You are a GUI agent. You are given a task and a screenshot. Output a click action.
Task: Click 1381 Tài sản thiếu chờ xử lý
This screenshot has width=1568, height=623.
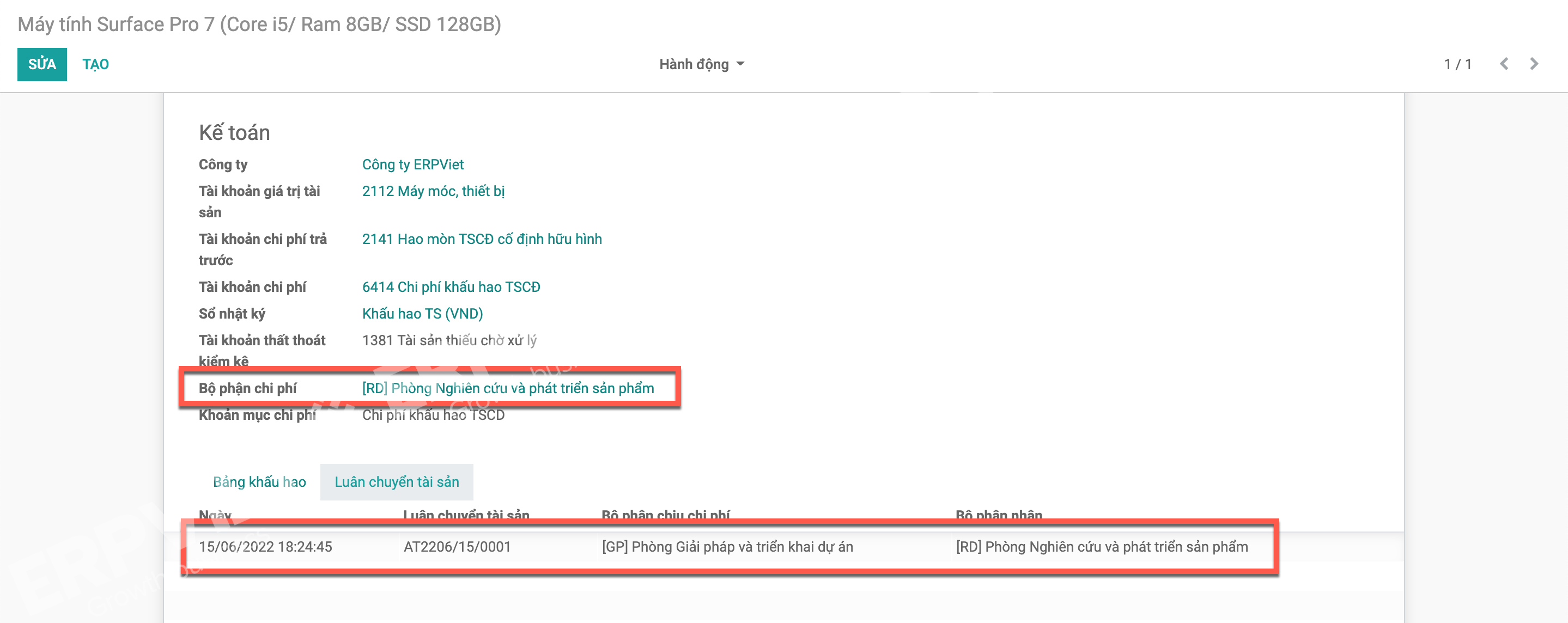coord(449,341)
